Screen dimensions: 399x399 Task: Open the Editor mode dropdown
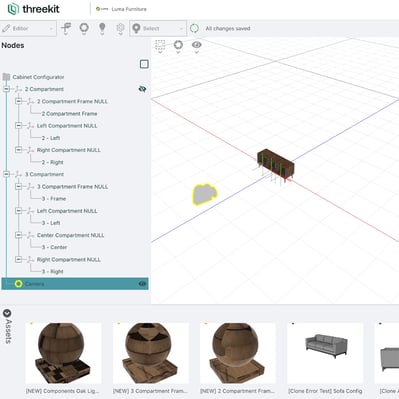tap(28, 29)
